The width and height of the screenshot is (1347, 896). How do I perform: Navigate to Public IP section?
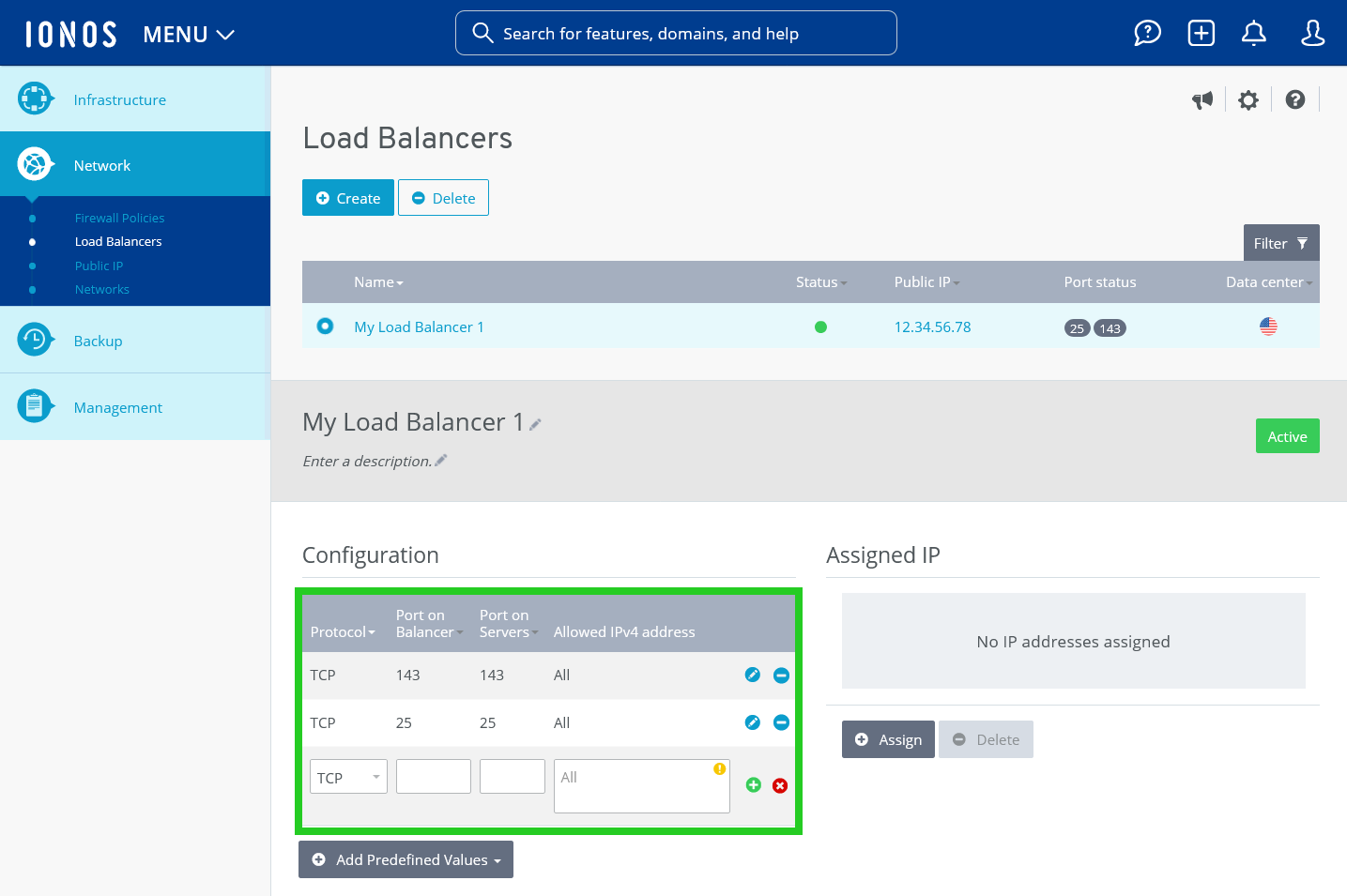pyautogui.click(x=99, y=266)
